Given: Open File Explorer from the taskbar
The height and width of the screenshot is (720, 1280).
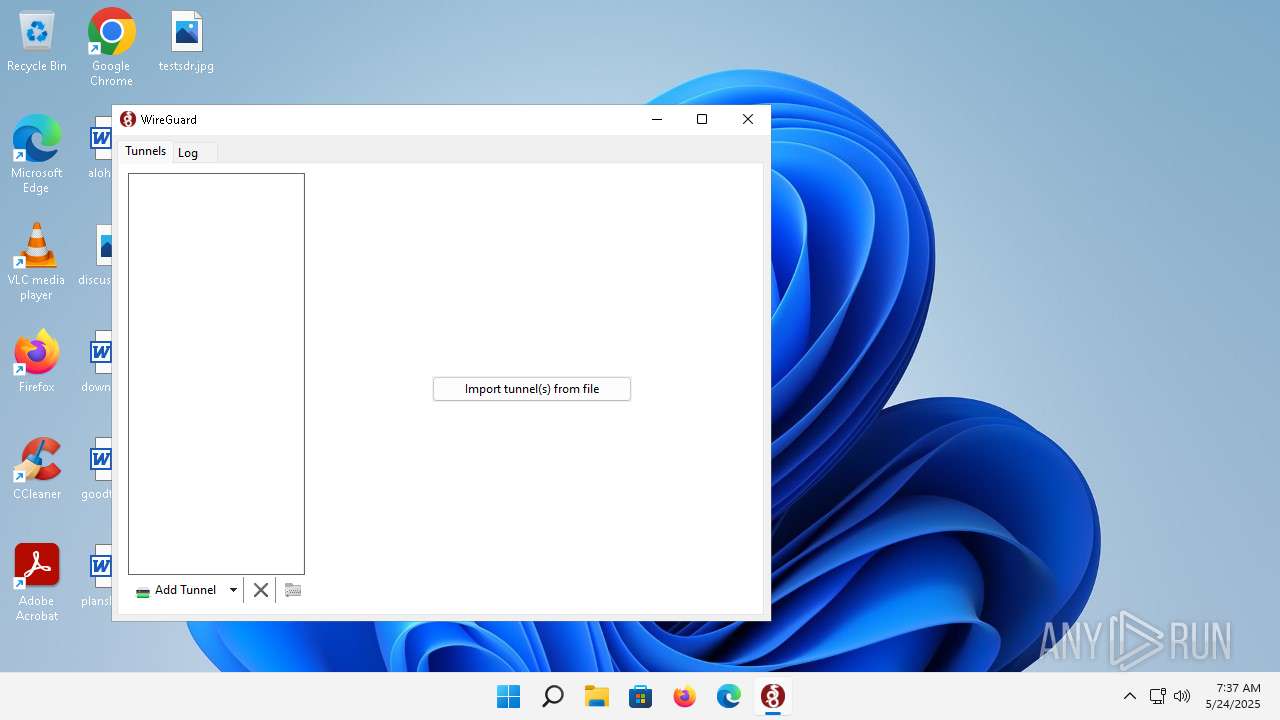Looking at the screenshot, I should pos(597,696).
